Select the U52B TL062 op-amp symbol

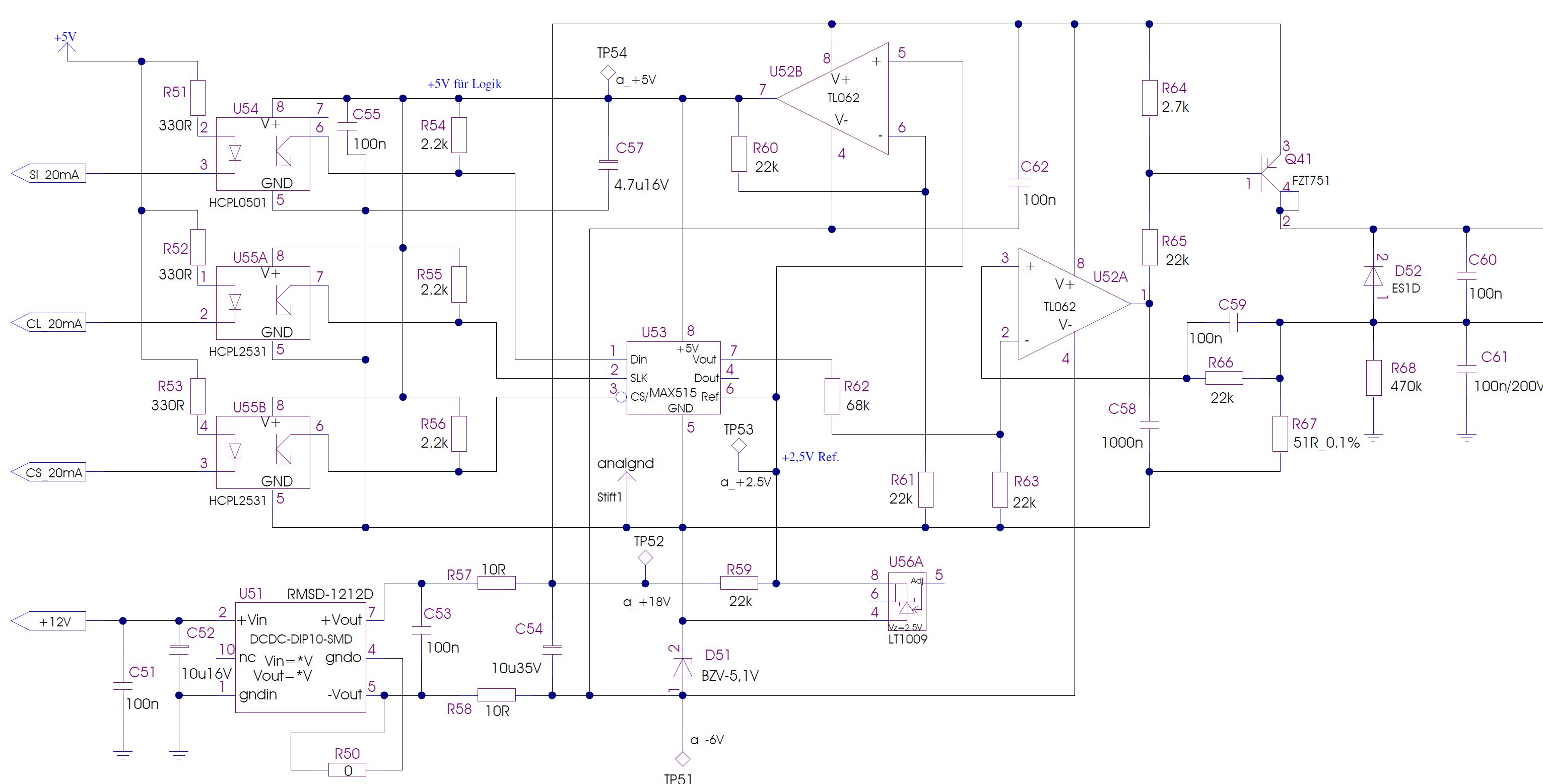pyautogui.click(x=833, y=98)
